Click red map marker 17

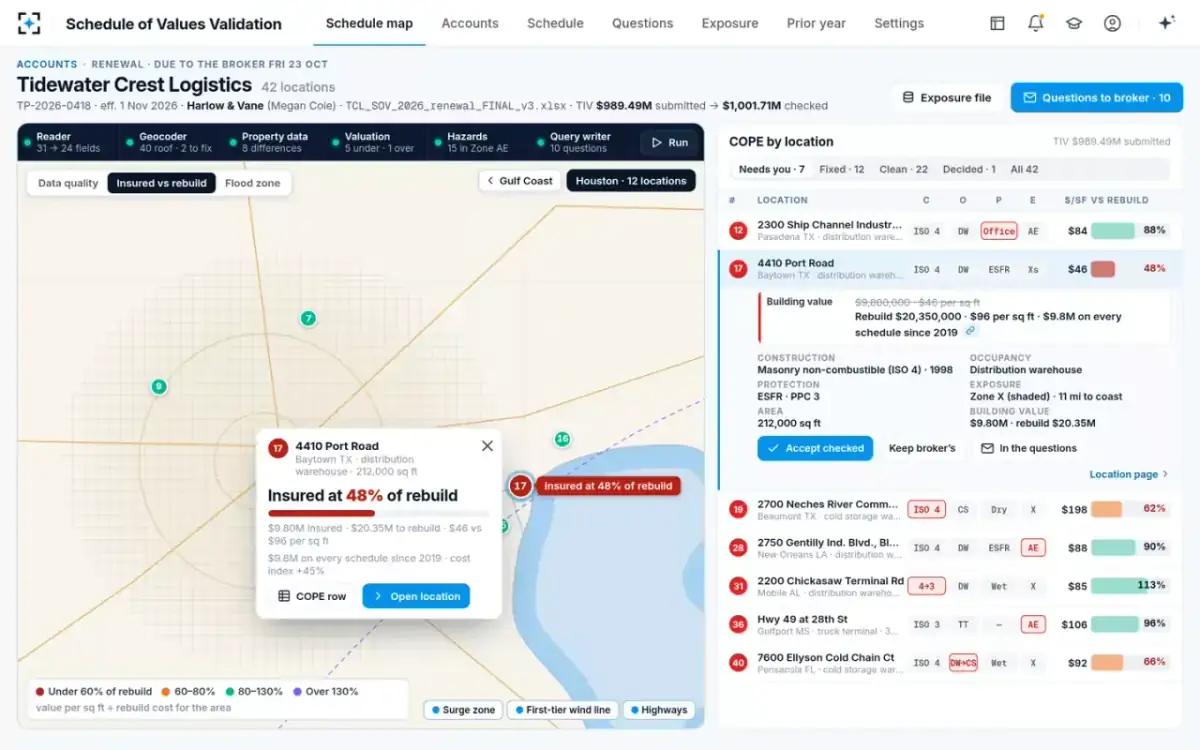pos(520,486)
